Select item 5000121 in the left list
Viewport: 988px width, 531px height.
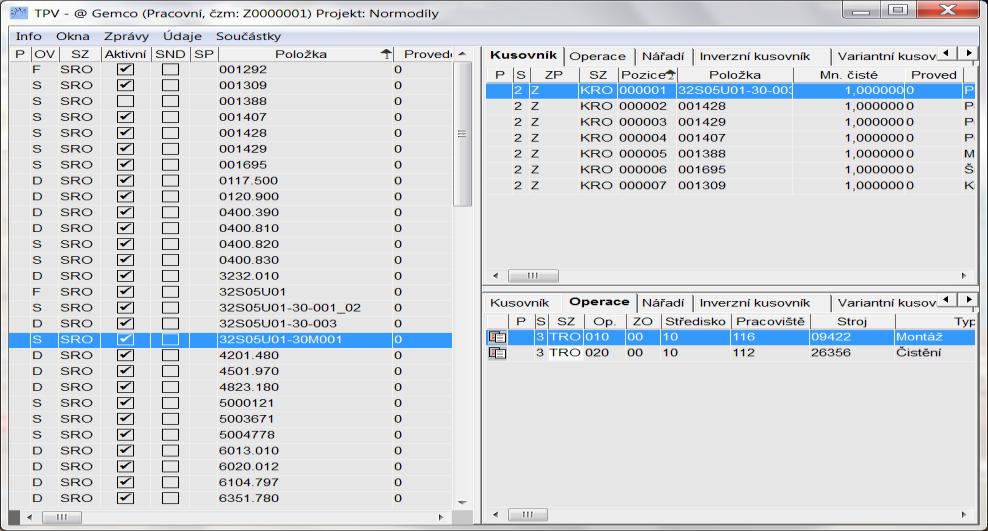click(x=231, y=403)
